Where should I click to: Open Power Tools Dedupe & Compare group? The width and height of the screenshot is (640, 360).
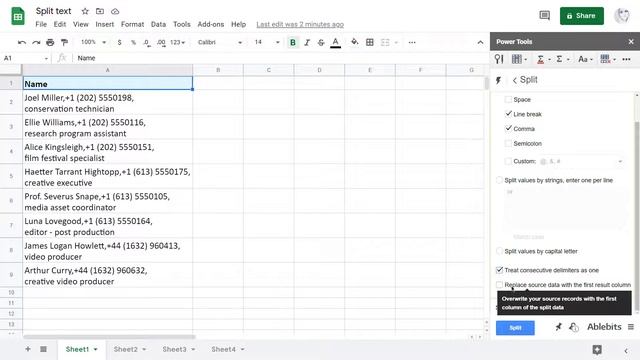[519, 59]
